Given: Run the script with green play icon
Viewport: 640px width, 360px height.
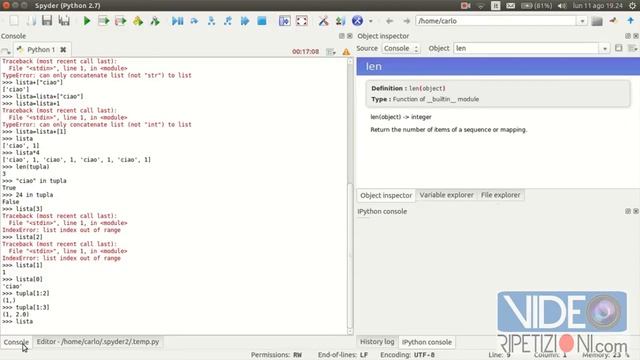Looking at the screenshot, I should pyautogui.click(x=87, y=21).
